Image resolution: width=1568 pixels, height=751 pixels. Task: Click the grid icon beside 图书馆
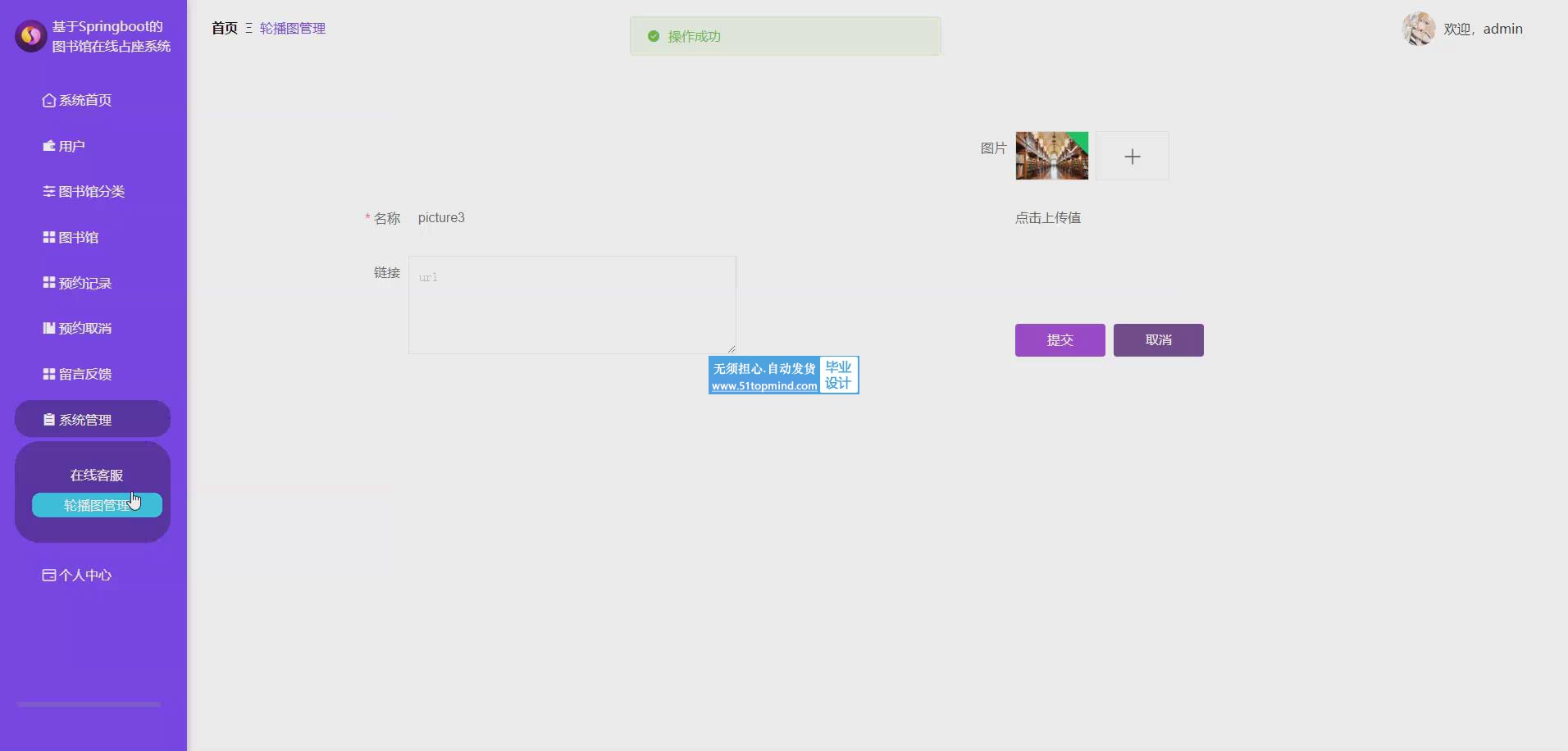pos(49,237)
